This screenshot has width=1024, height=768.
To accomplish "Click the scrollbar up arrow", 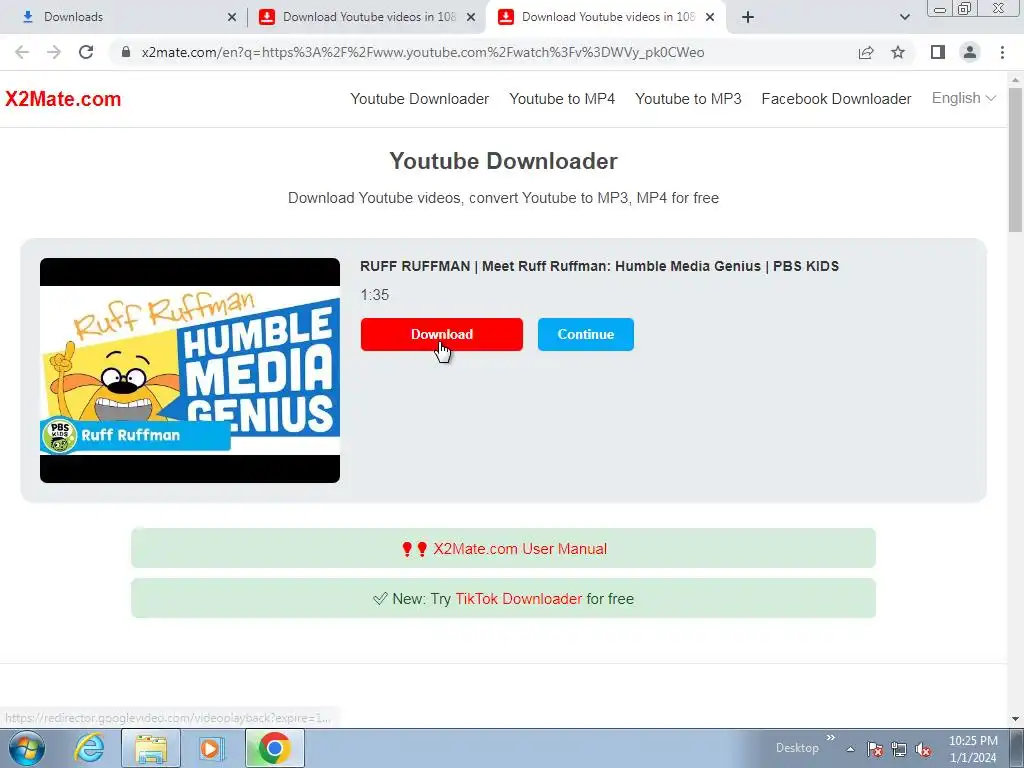I will (x=1016, y=80).
